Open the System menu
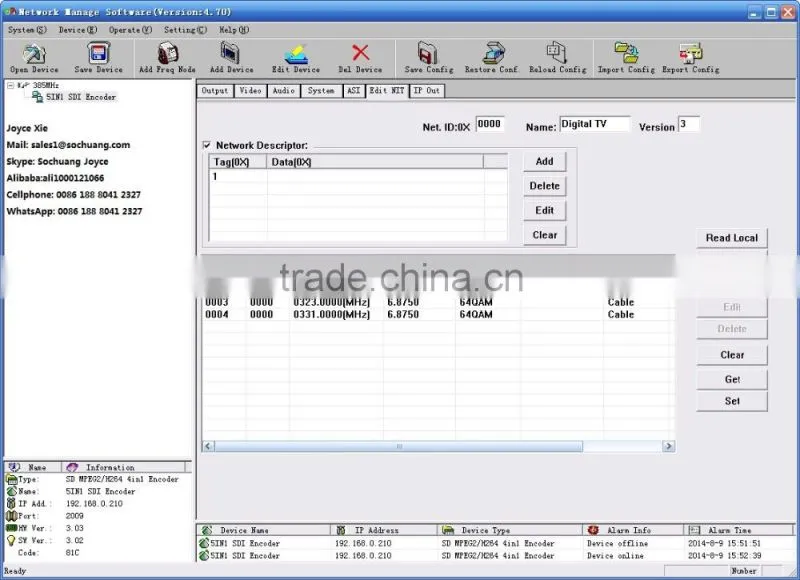This screenshot has width=800, height=580. (27, 30)
